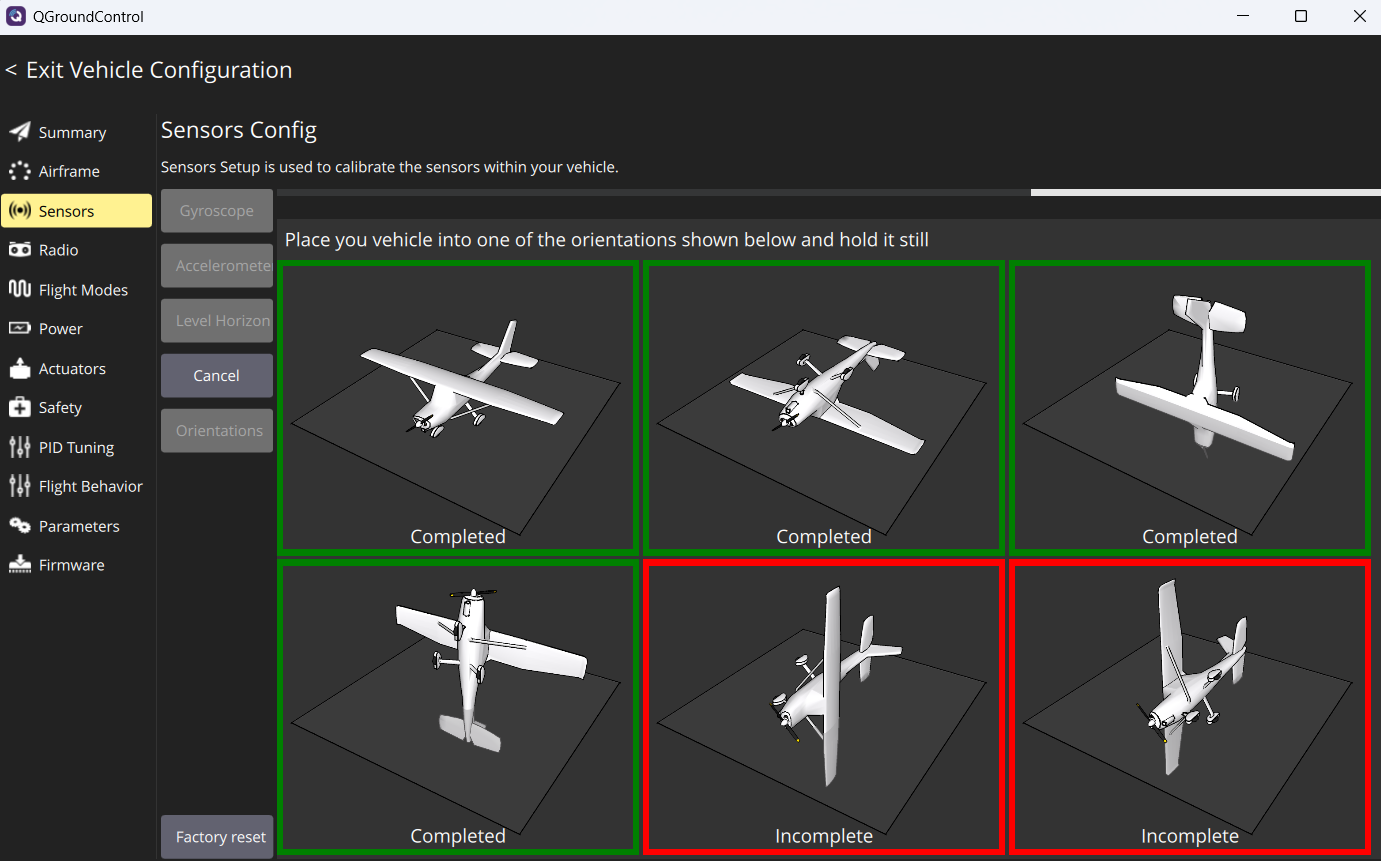Select the Radio controller icon
This screenshot has height=861, width=1381.
pyautogui.click(x=19, y=250)
